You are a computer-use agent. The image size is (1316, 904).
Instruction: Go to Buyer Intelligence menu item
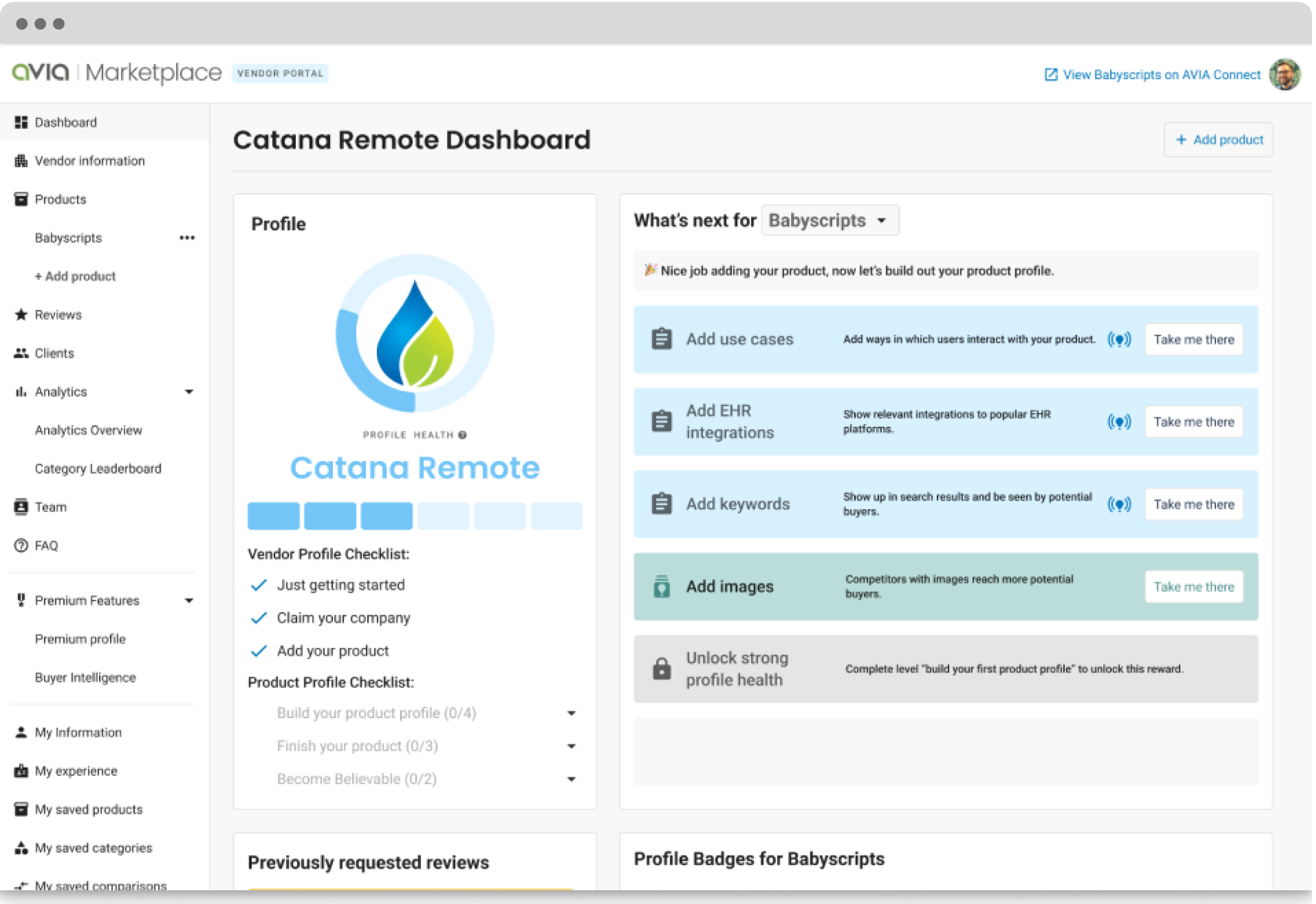85,677
